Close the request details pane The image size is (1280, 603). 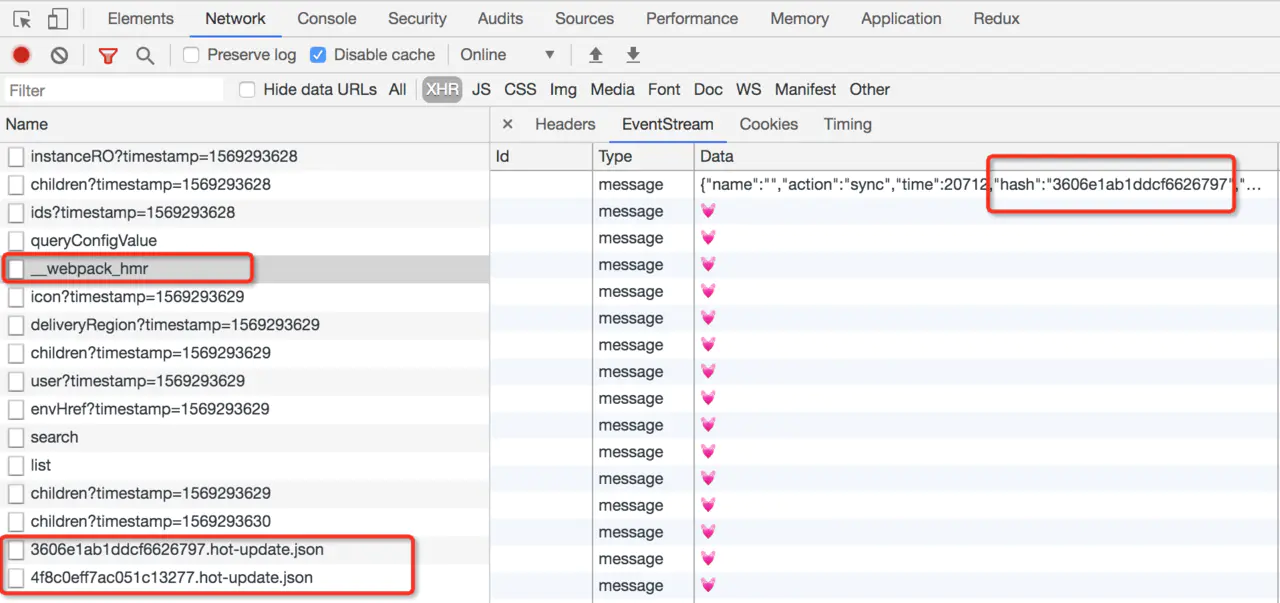(507, 124)
